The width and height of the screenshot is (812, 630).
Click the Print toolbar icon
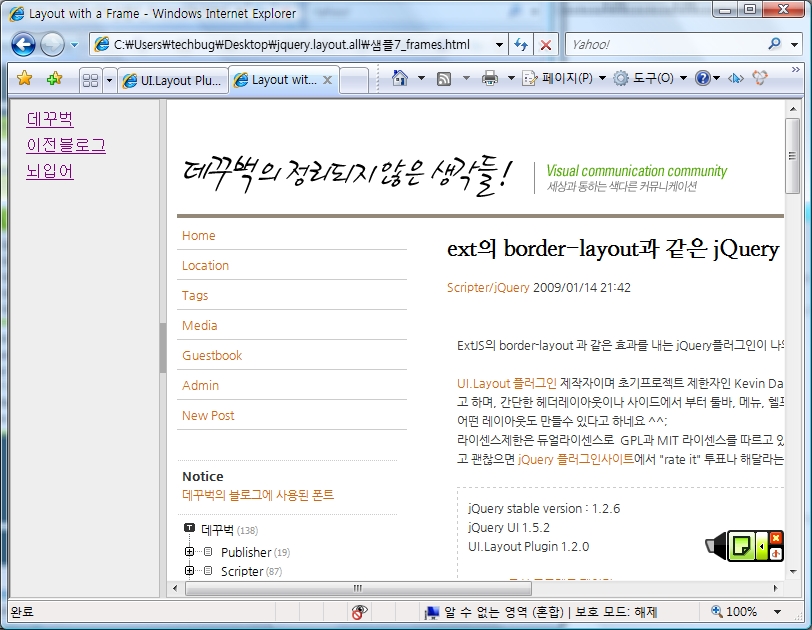[489, 78]
